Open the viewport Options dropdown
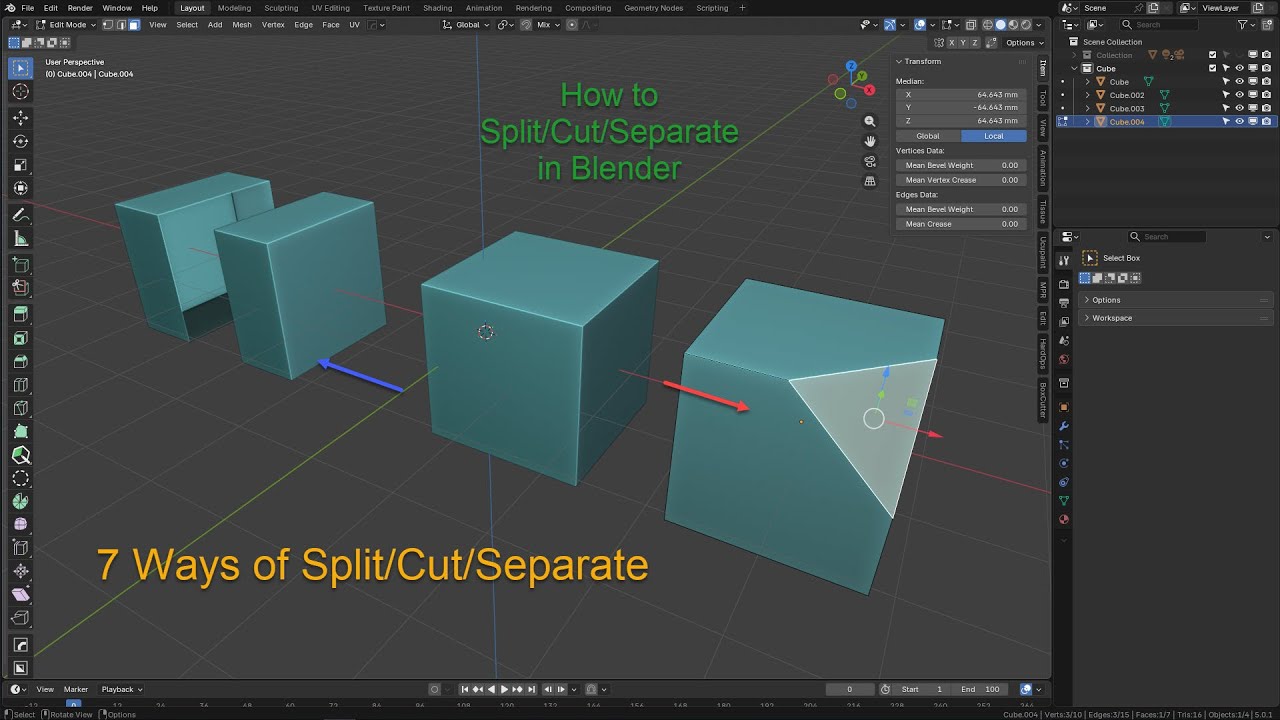The height and width of the screenshot is (720, 1280). pyautogui.click(x=1023, y=42)
